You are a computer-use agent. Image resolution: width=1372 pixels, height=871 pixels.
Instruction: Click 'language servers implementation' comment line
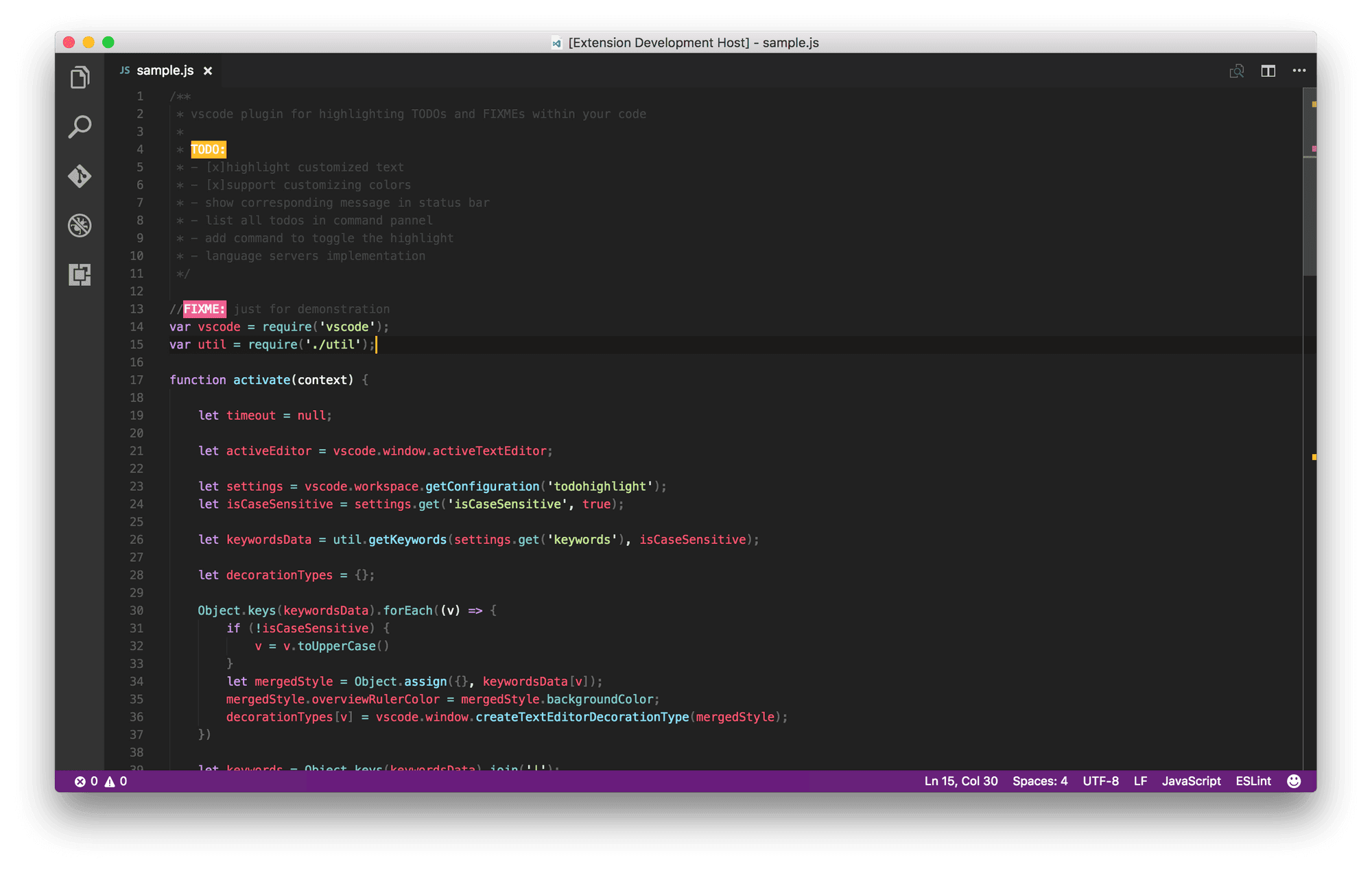click(315, 256)
